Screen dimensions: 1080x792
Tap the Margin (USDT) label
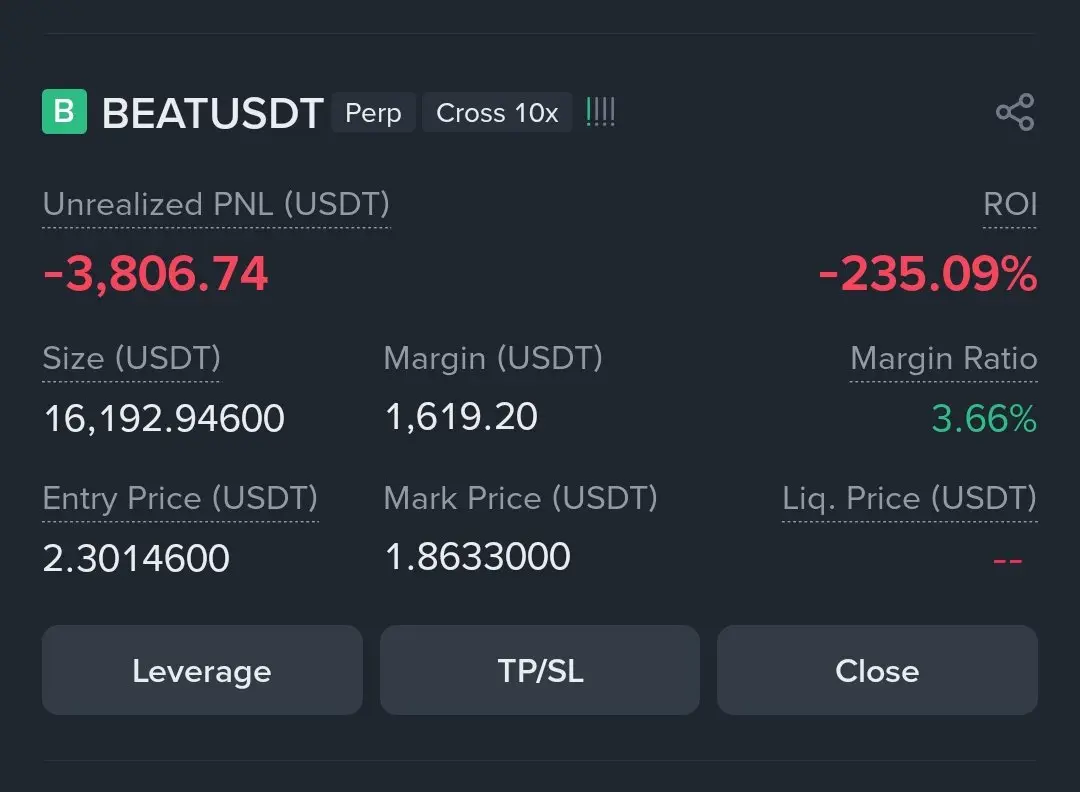(493, 358)
